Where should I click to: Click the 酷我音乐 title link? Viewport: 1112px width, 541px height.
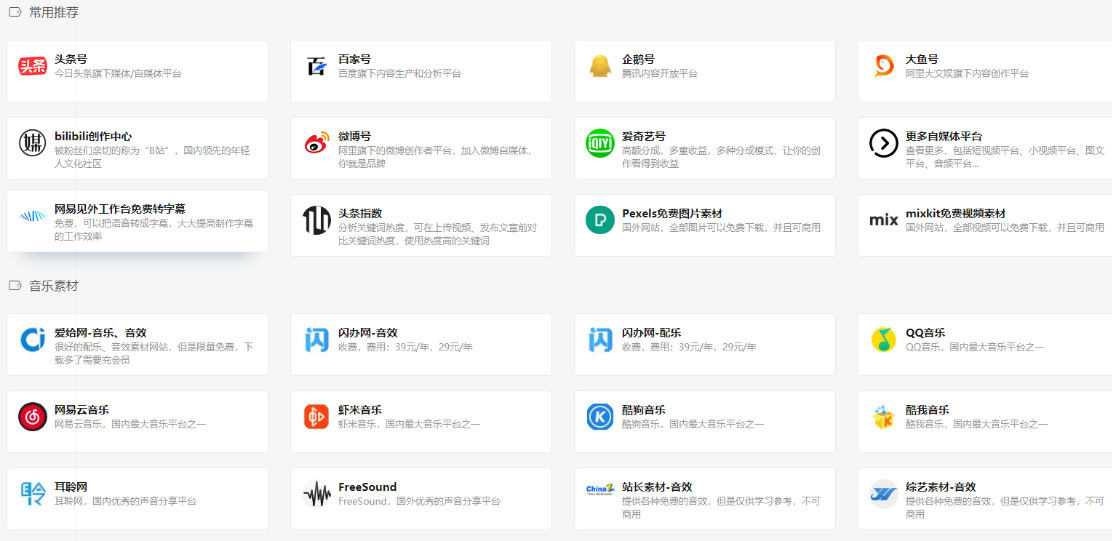(928, 410)
